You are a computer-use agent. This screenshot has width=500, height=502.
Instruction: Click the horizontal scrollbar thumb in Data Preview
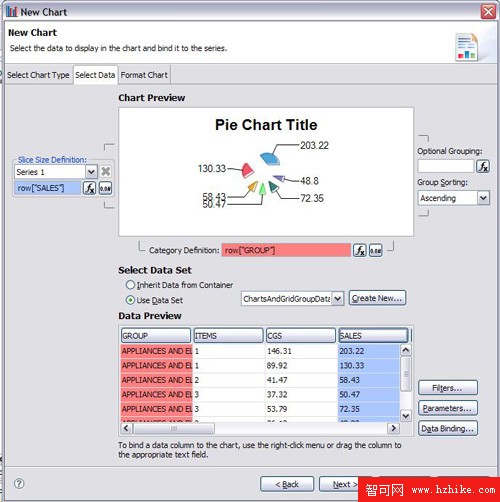(x=174, y=428)
